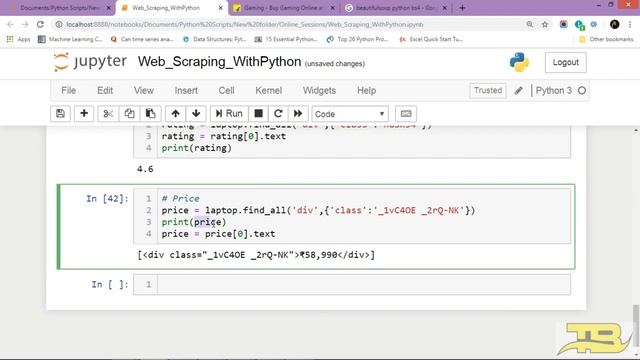The height and width of the screenshot is (360, 640).
Task: Cut selected cells with scissors icon
Action: coord(108,113)
